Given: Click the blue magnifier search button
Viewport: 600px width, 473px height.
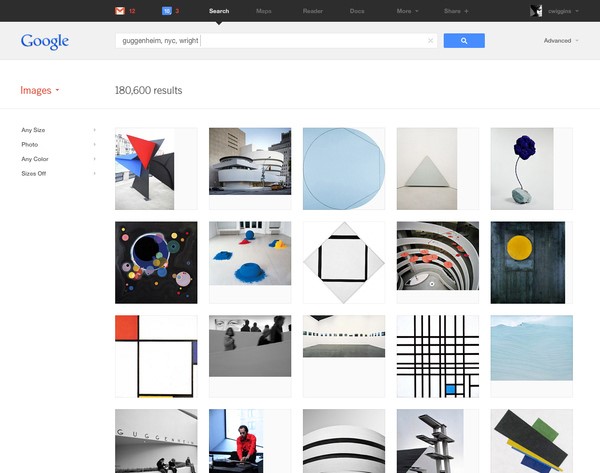Looking at the screenshot, I should click(464, 41).
